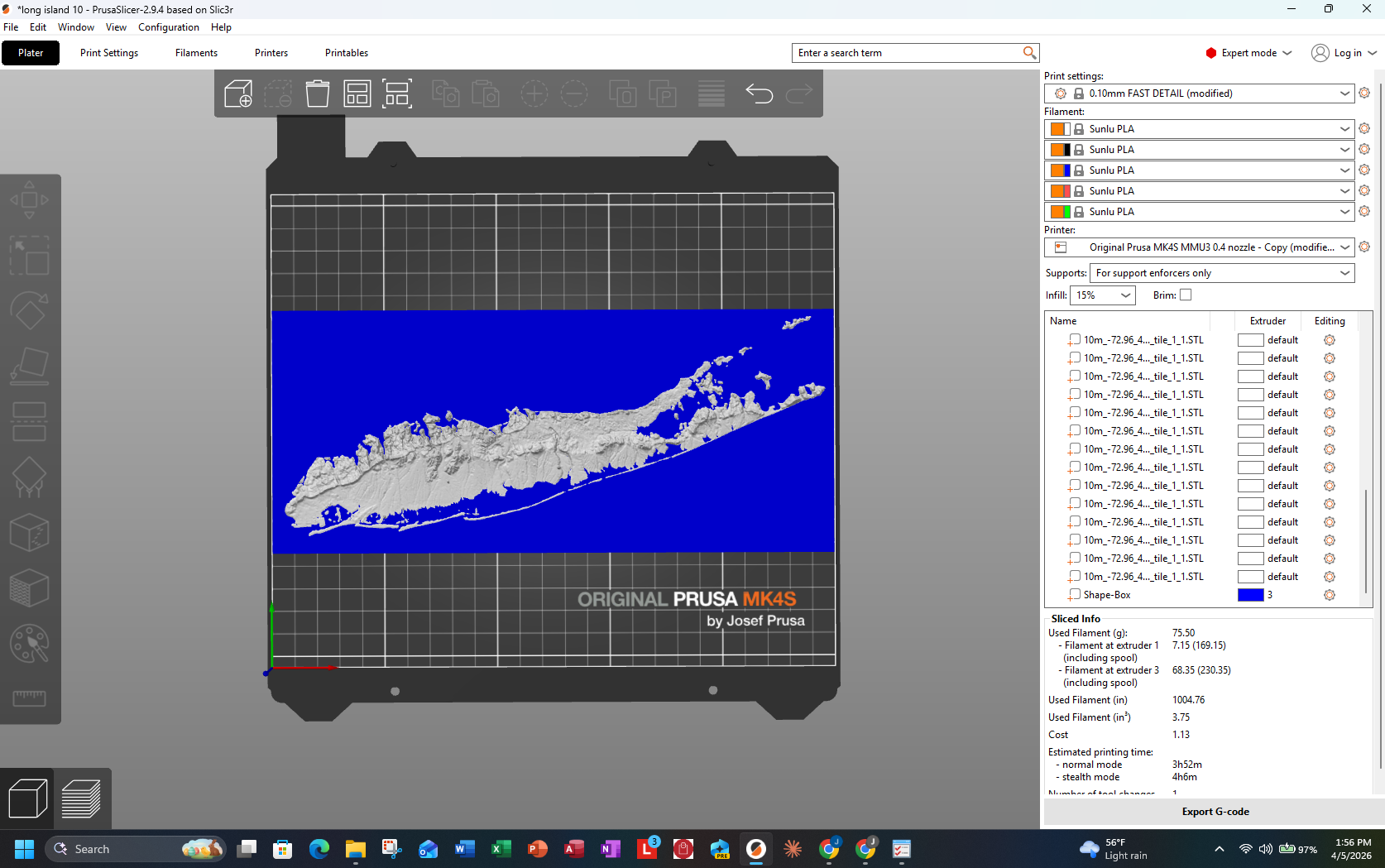Open print settings edit gear icon
Image resolution: width=1385 pixels, height=868 pixels.
(1364, 93)
